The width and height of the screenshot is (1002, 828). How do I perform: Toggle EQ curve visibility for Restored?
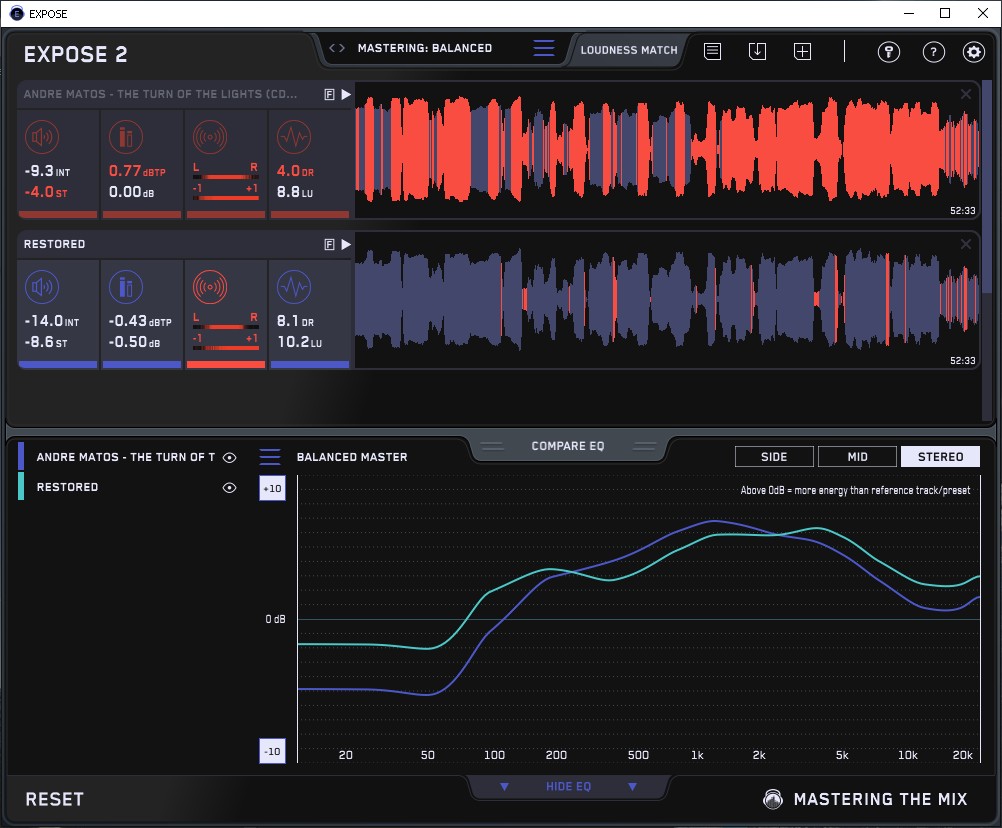230,487
